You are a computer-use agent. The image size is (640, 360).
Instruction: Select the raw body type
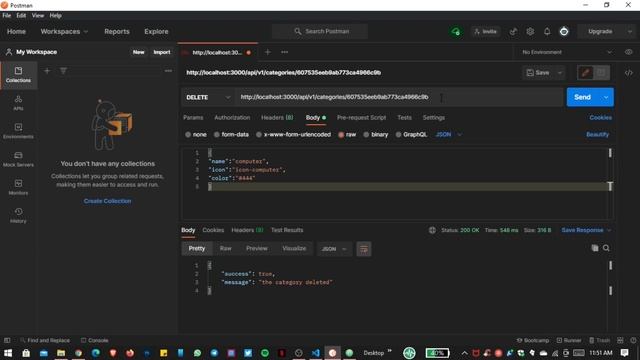click(347, 135)
